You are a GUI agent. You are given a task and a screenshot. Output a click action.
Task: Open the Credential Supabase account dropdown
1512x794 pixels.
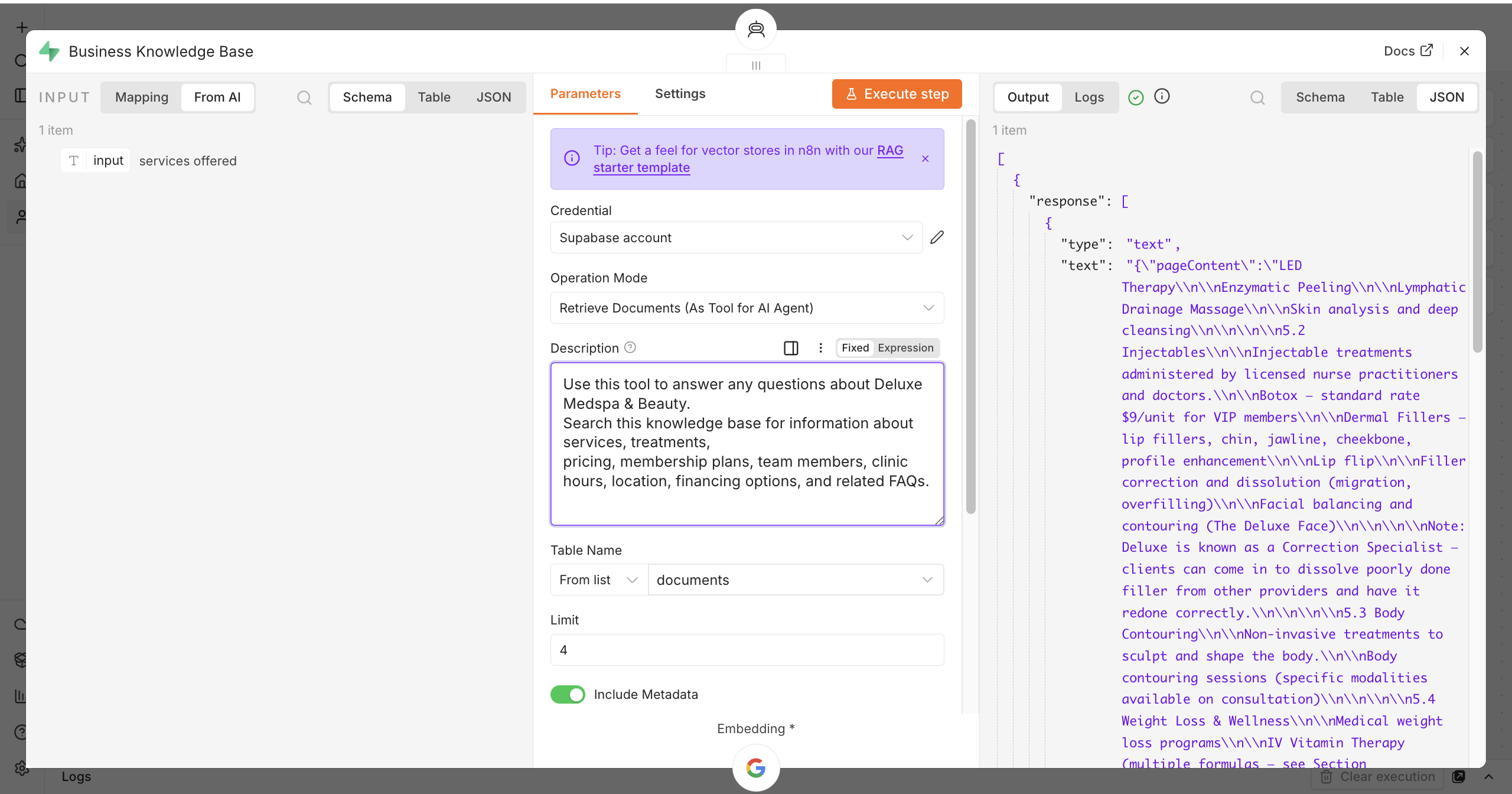pos(737,237)
